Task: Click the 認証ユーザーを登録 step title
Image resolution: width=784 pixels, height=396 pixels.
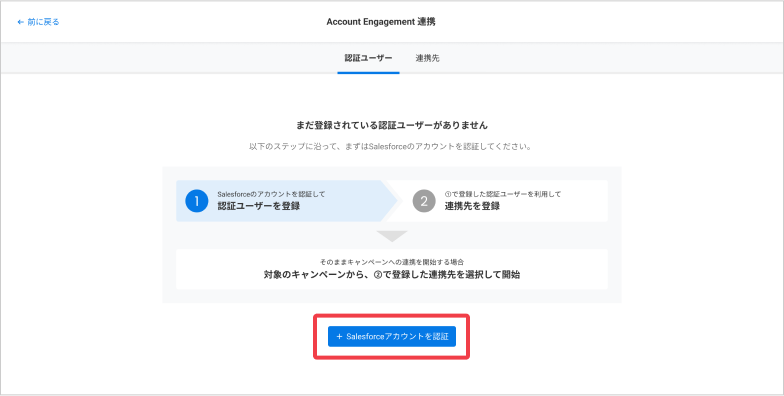Action: point(258,206)
